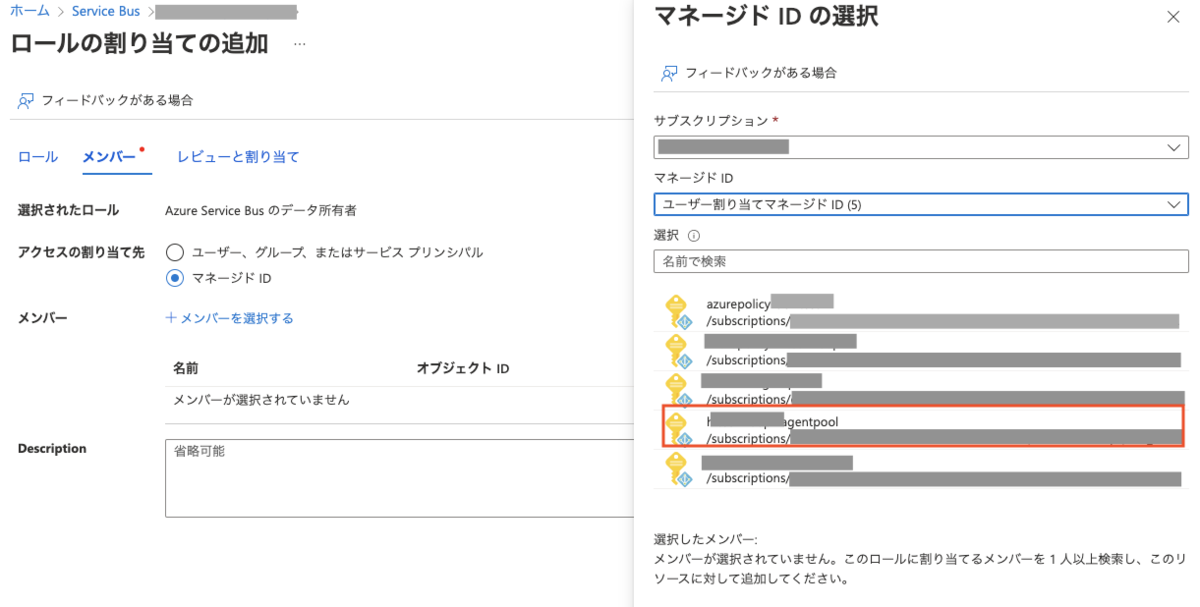The width and height of the screenshot is (1200, 607).
Task: Click the key icon for agentpool identity
Action: tap(679, 428)
